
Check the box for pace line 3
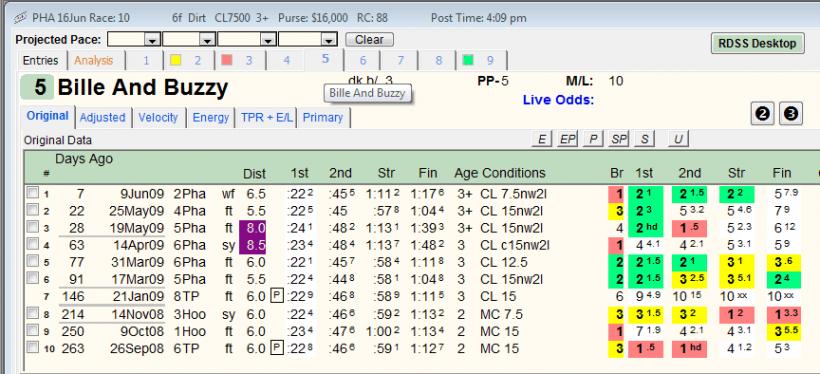pyautogui.click(x=33, y=228)
